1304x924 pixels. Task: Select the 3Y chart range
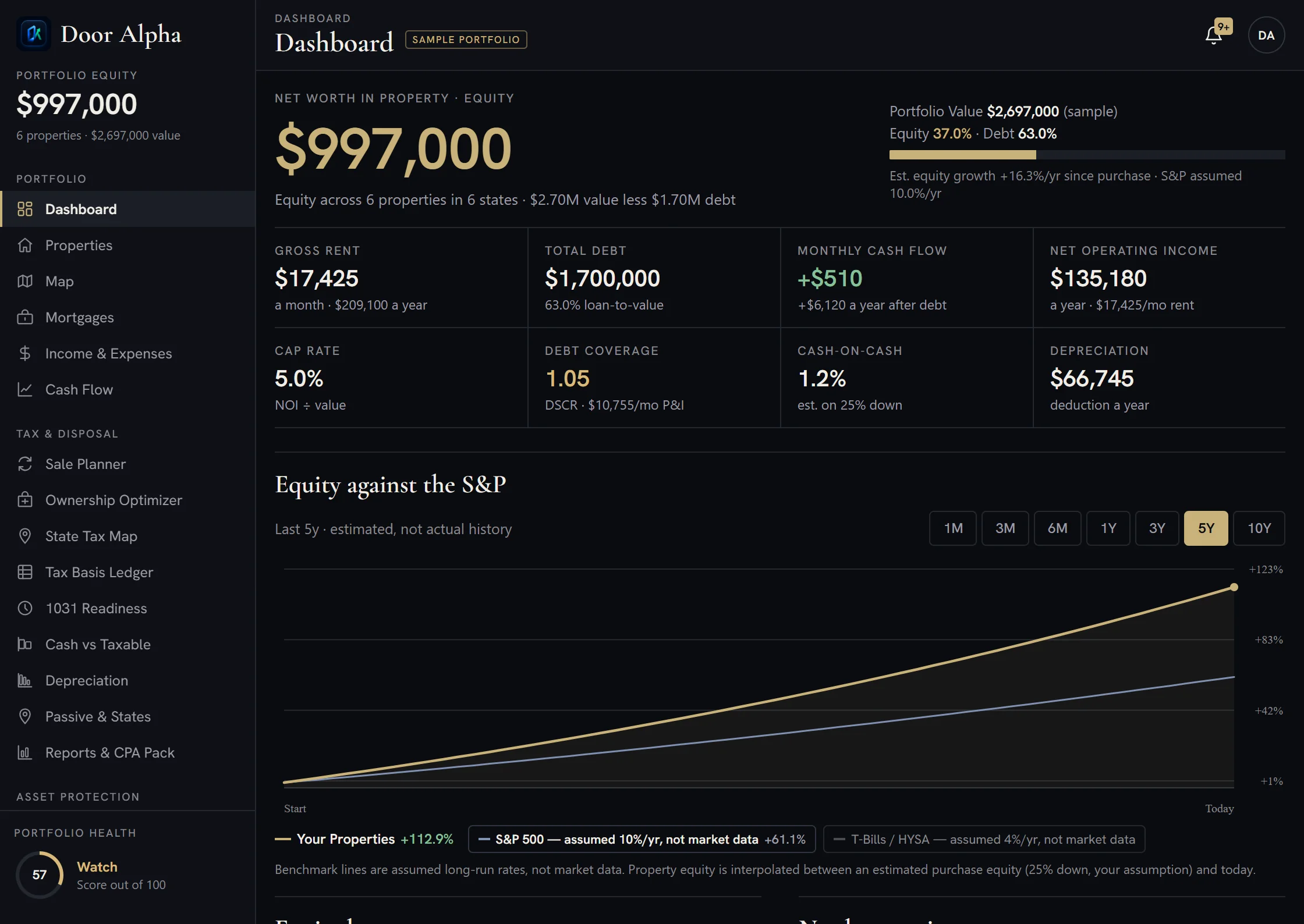(1157, 528)
